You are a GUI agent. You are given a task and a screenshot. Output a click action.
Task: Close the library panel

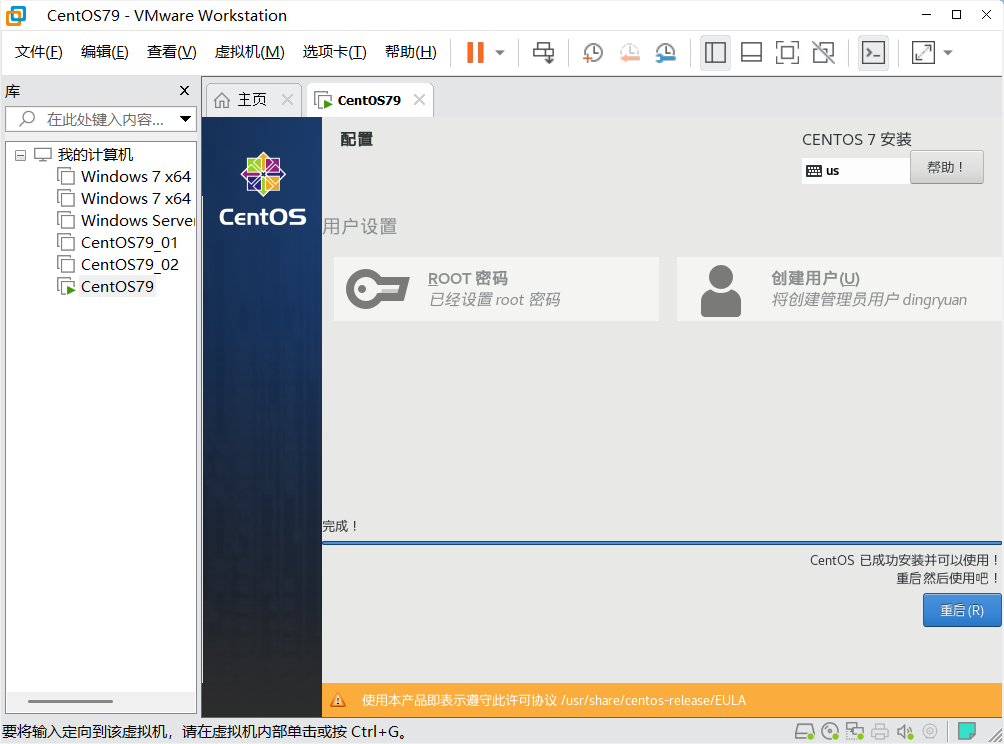[x=184, y=91]
